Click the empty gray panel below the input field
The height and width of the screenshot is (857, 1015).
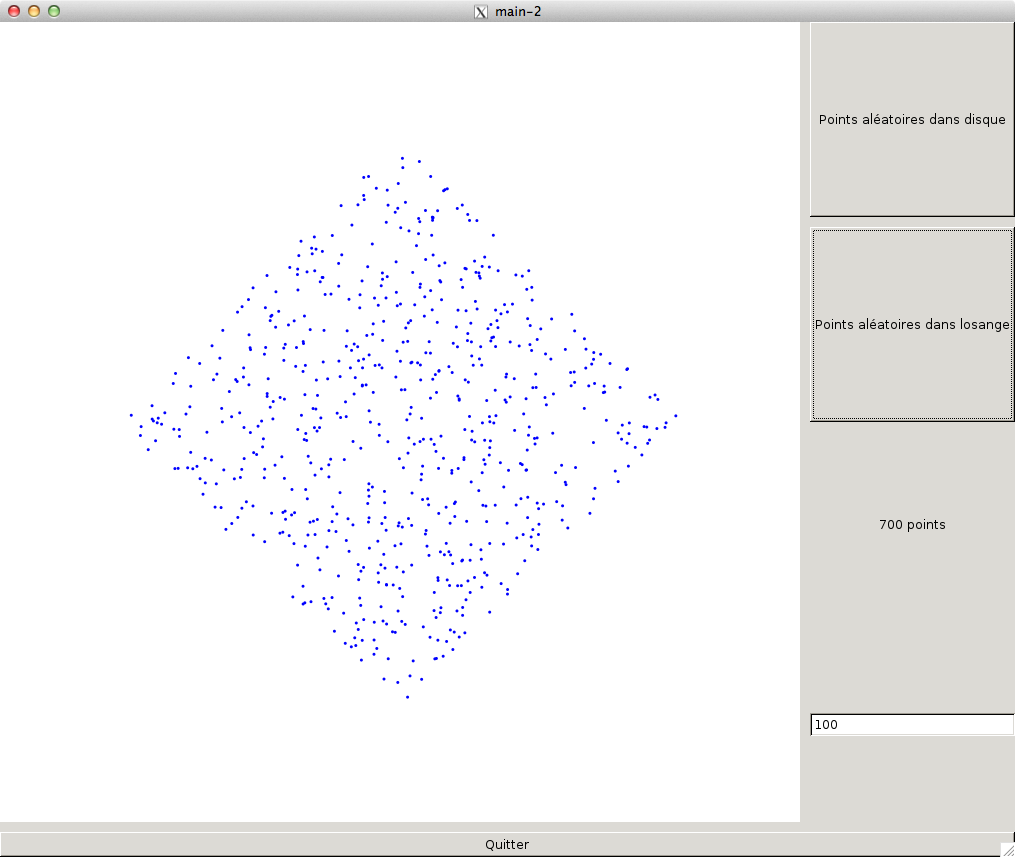pyautogui.click(x=911, y=780)
